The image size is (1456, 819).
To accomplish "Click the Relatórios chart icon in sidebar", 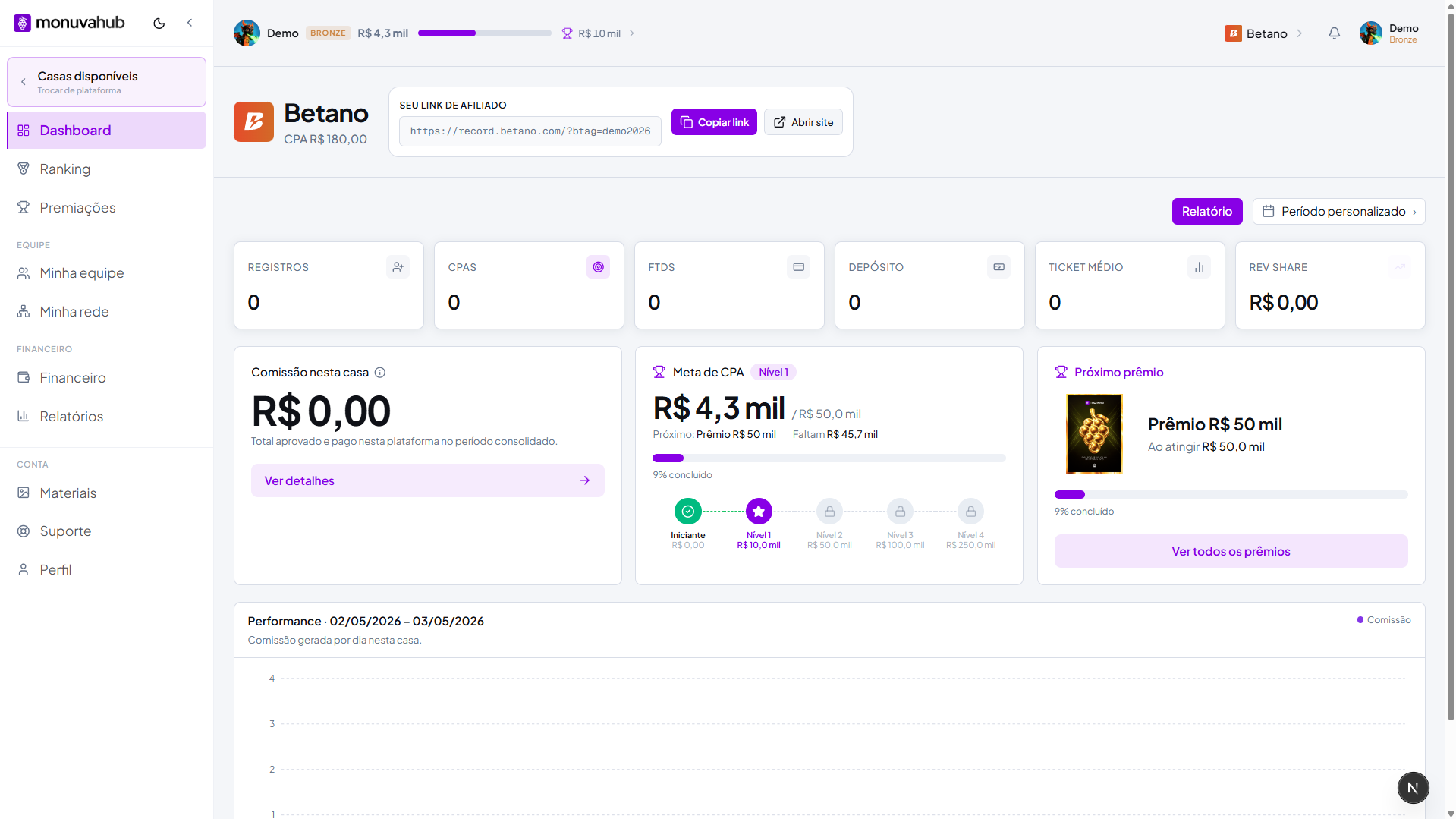I will coord(24,416).
